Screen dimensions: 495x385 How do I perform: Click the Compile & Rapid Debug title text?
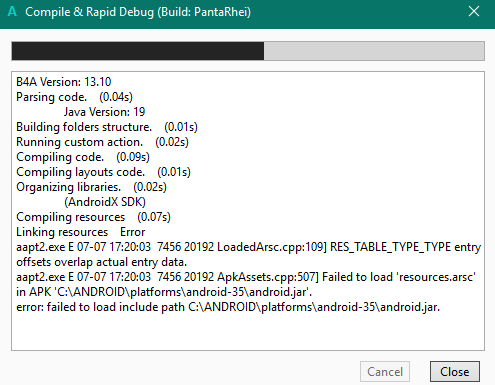tap(138, 12)
